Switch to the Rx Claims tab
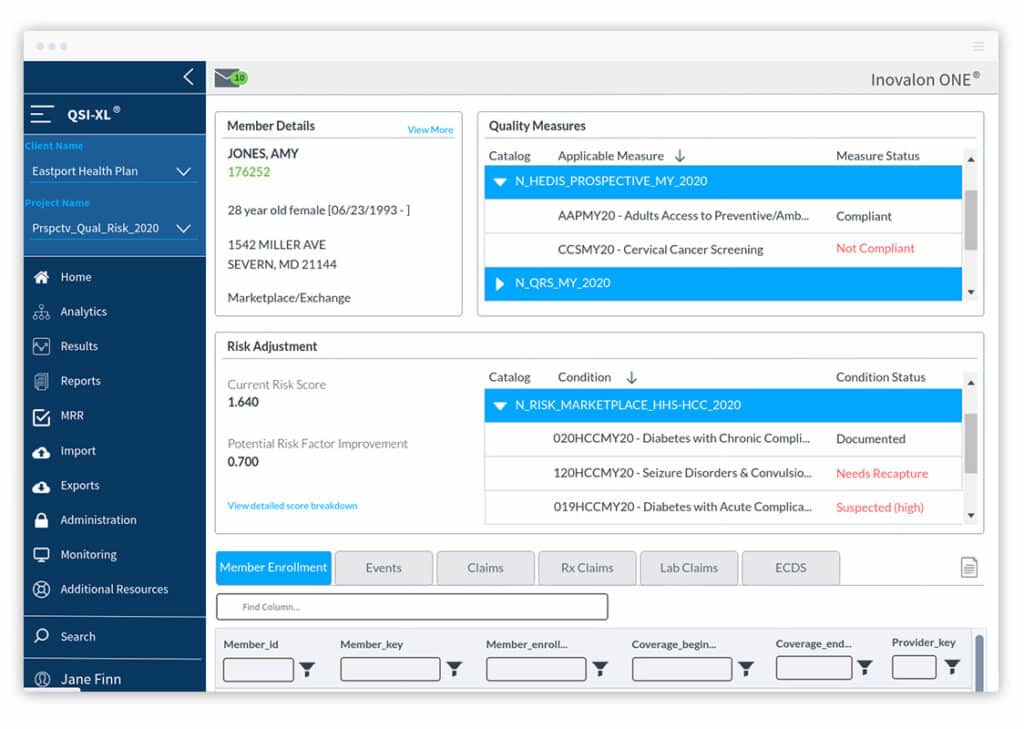 587,568
